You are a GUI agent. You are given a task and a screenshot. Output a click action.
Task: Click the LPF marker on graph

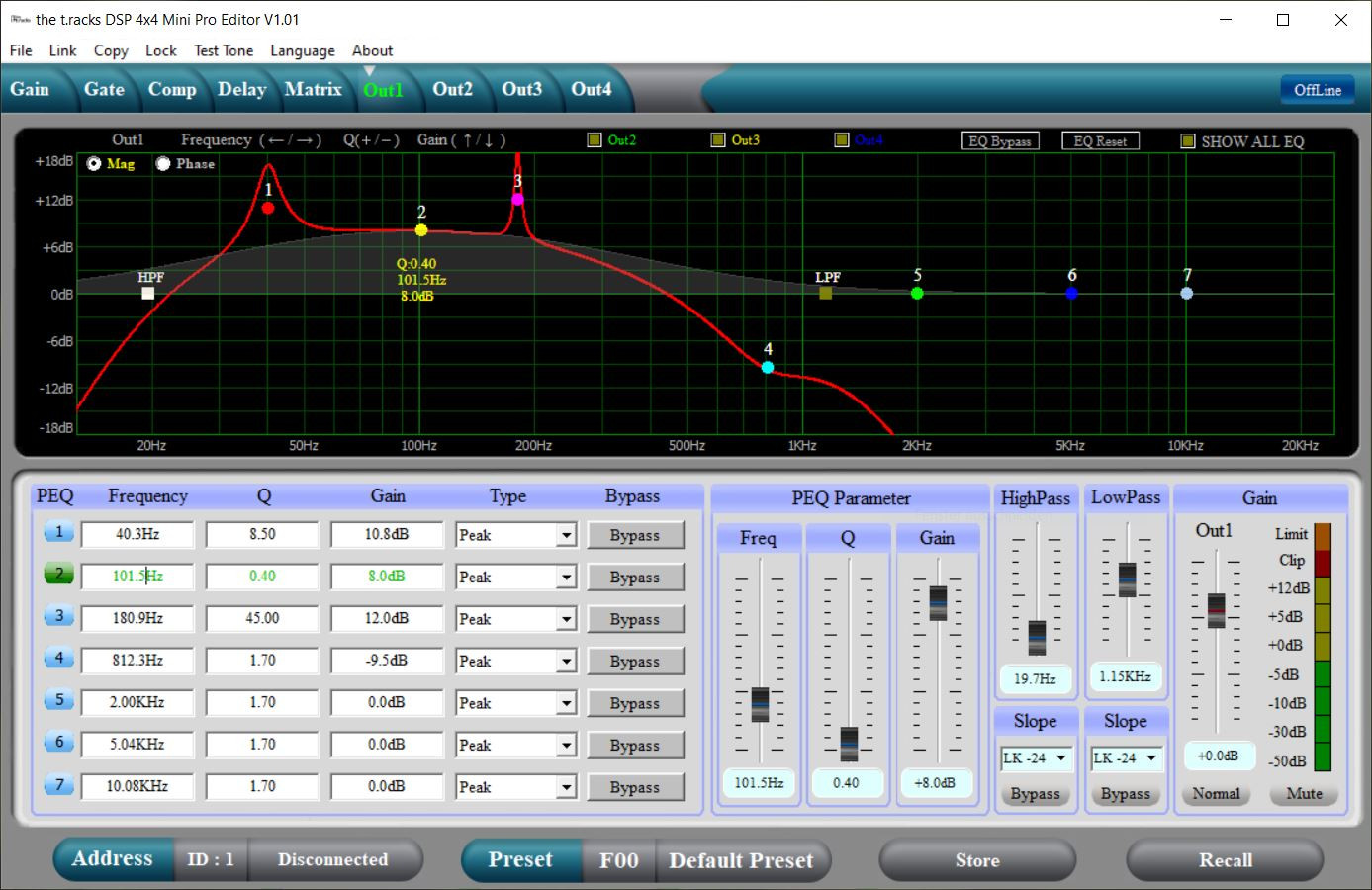[826, 293]
